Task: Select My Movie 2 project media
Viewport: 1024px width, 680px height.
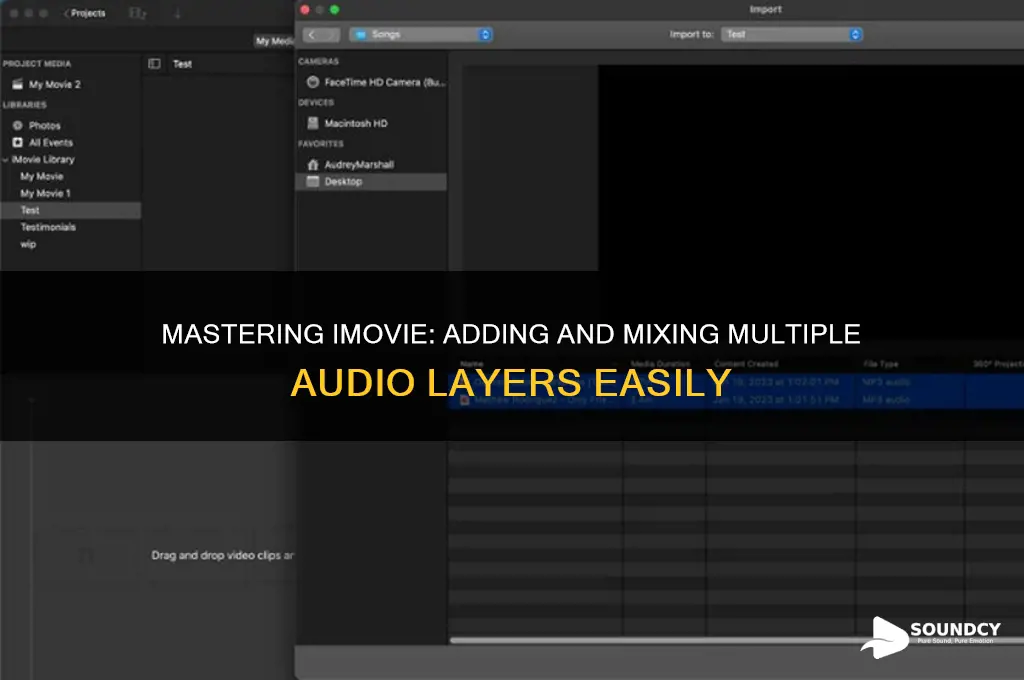Action: pyautogui.click(x=55, y=84)
